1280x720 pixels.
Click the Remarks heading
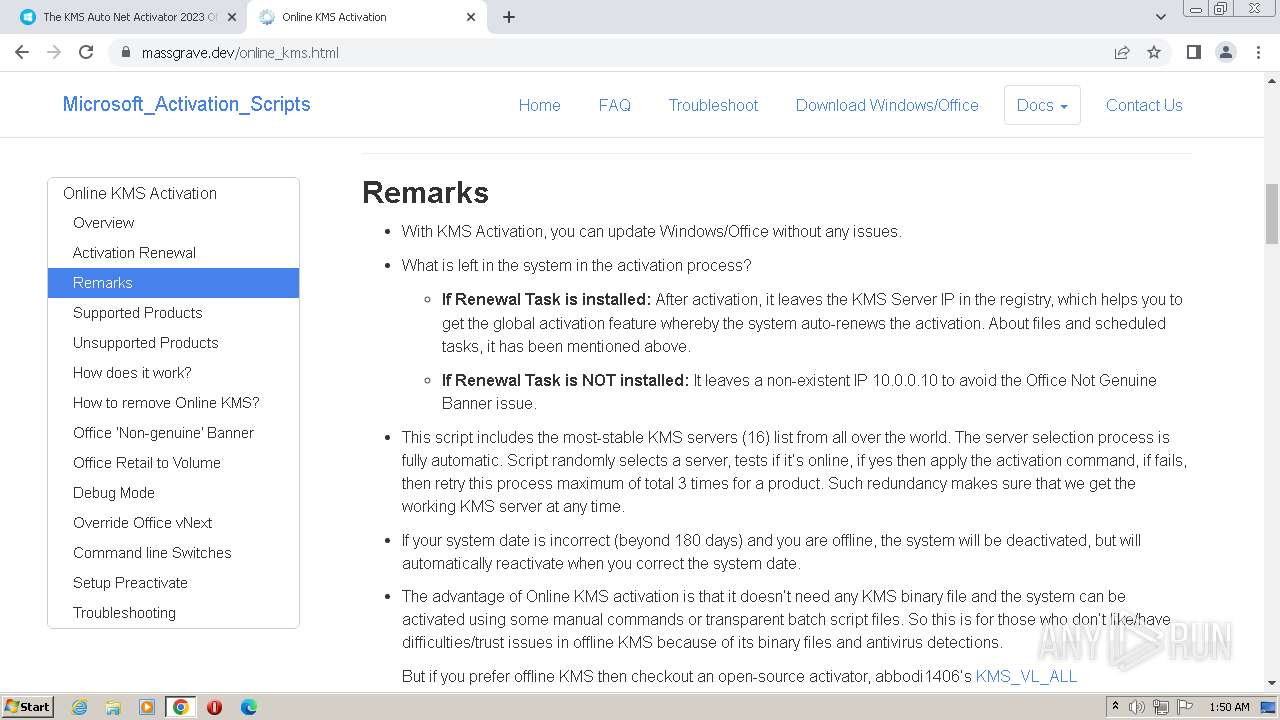(x=425, y=192)
